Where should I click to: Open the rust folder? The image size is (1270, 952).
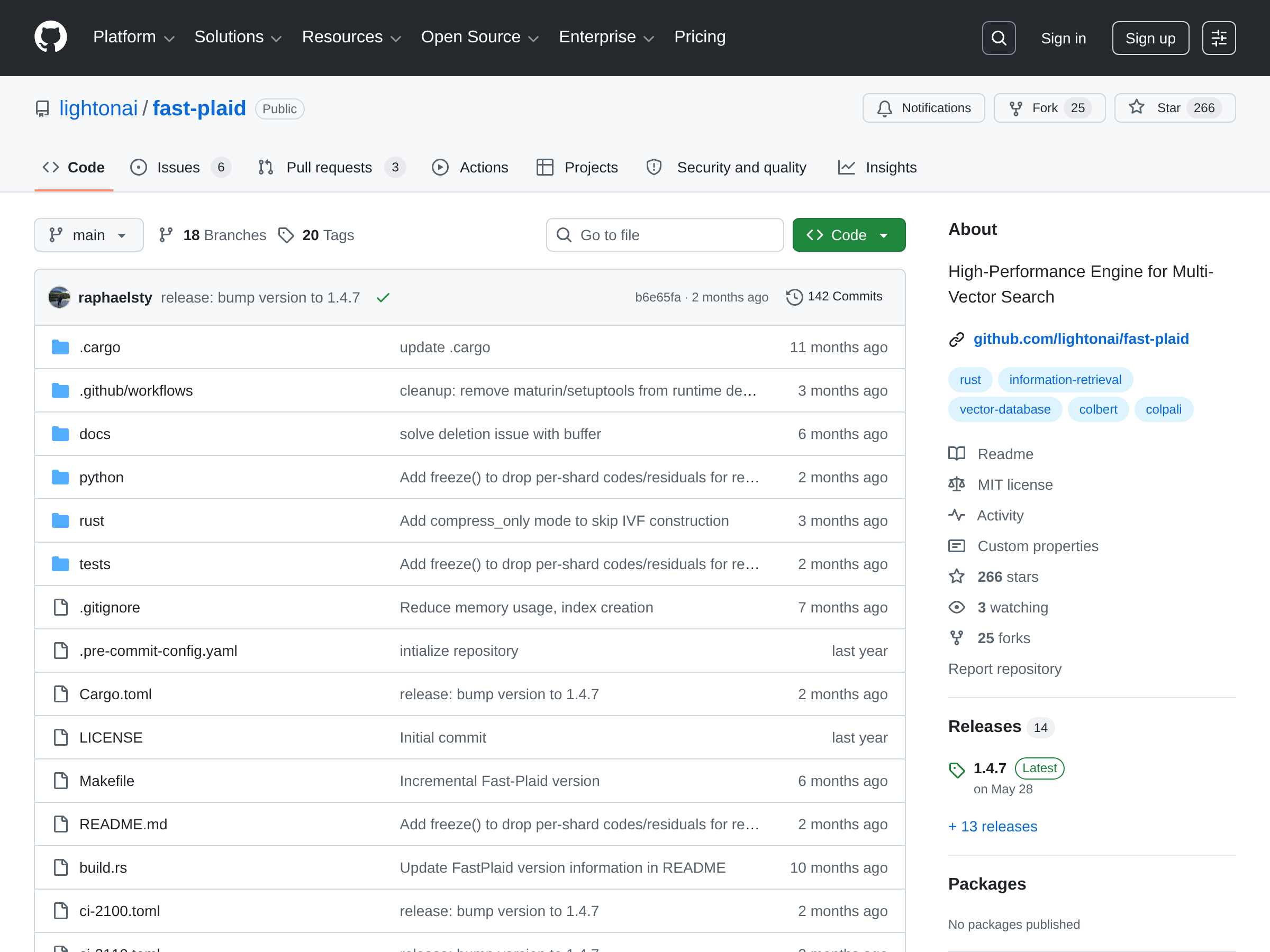coord(92,520)
